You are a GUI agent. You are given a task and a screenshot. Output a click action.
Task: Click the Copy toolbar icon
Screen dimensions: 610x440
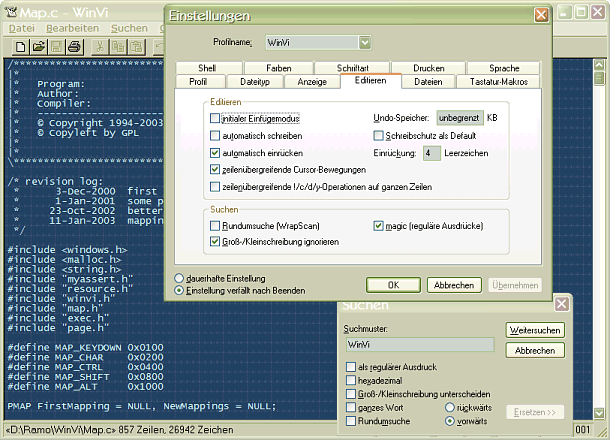(118, 47)
